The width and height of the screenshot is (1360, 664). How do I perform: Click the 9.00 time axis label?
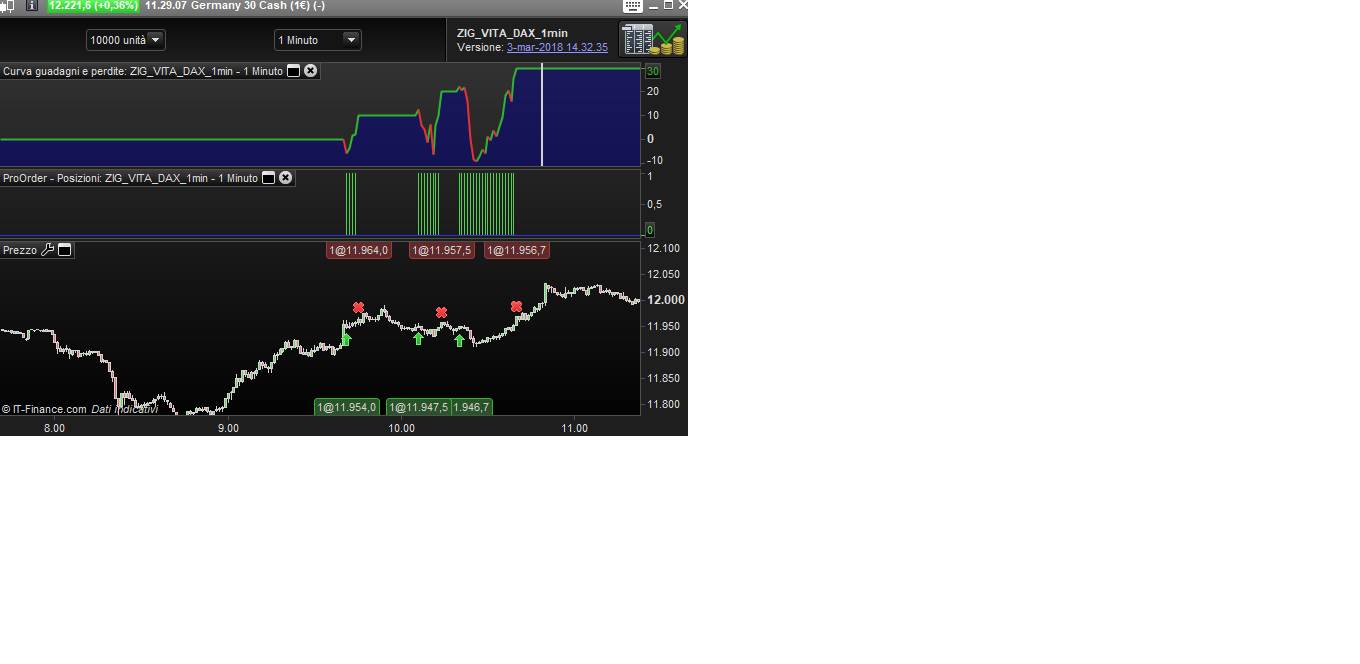coord(228,428)
